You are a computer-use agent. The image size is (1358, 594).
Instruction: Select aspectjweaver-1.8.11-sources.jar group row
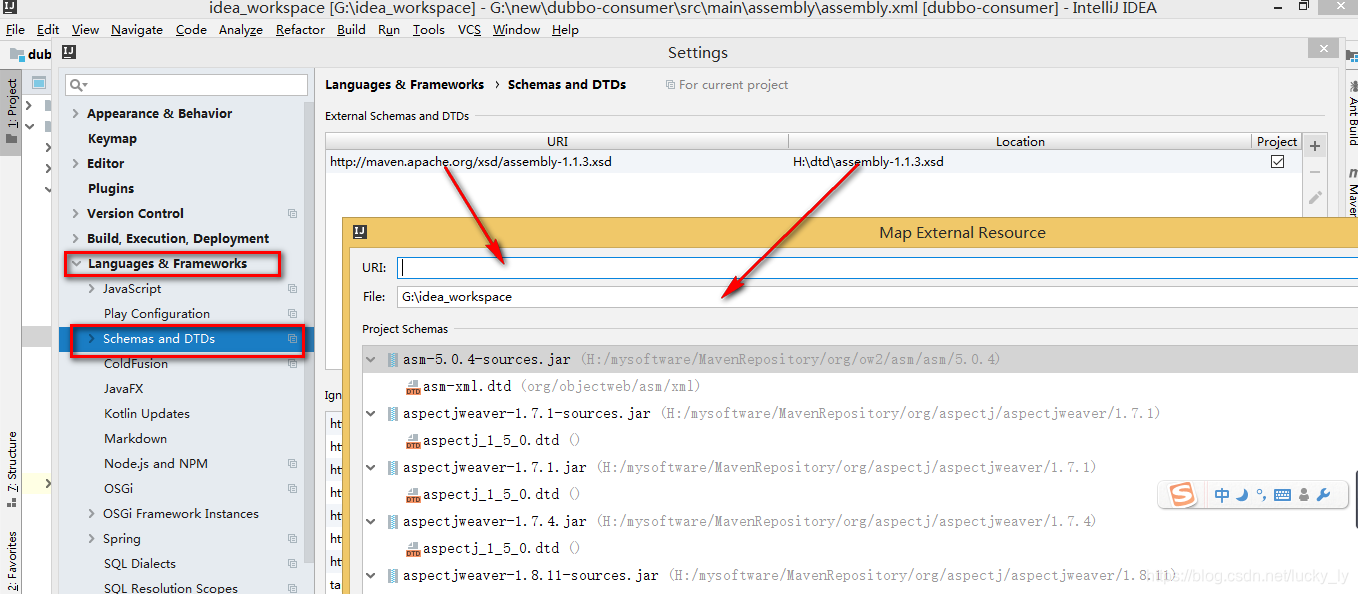(860, 576)
